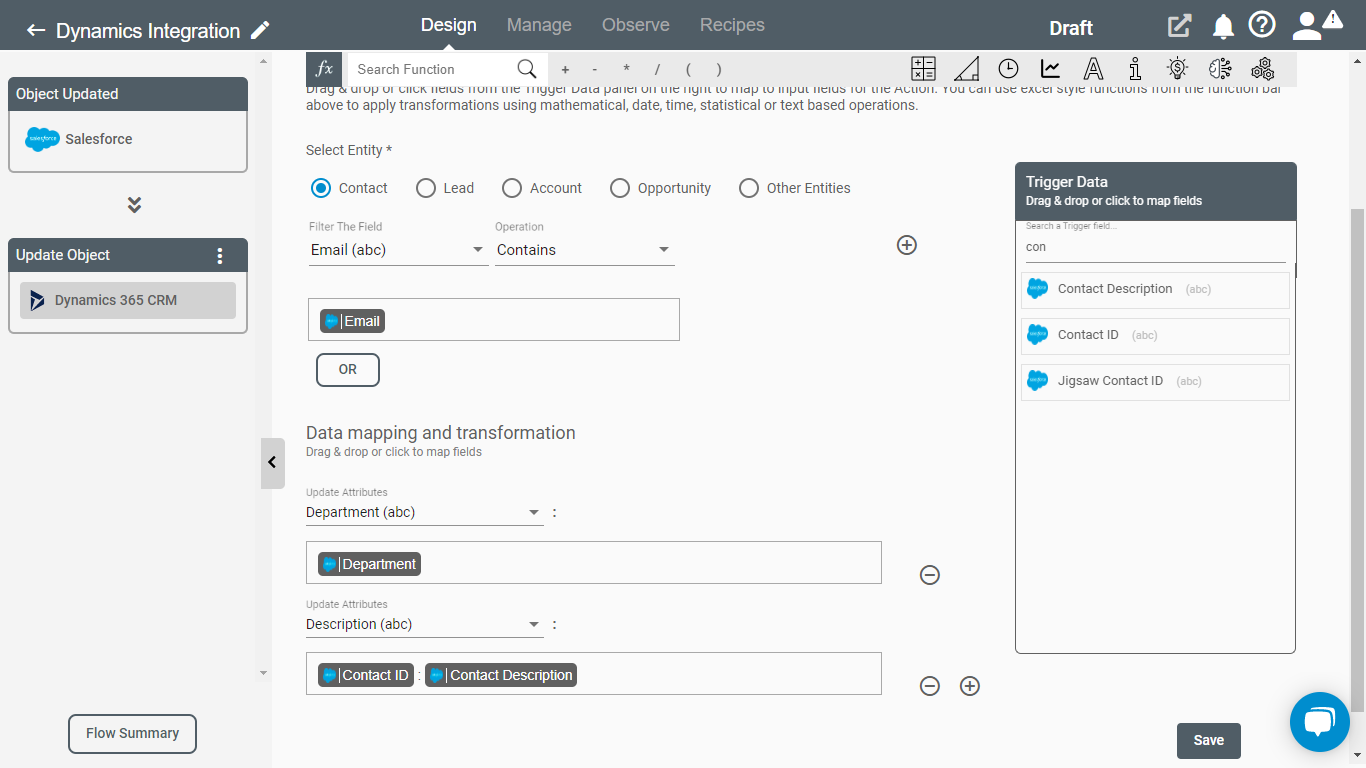1366x768 pixels.
Task: Remove the Description attribute mapping
Action: point(930,686)
